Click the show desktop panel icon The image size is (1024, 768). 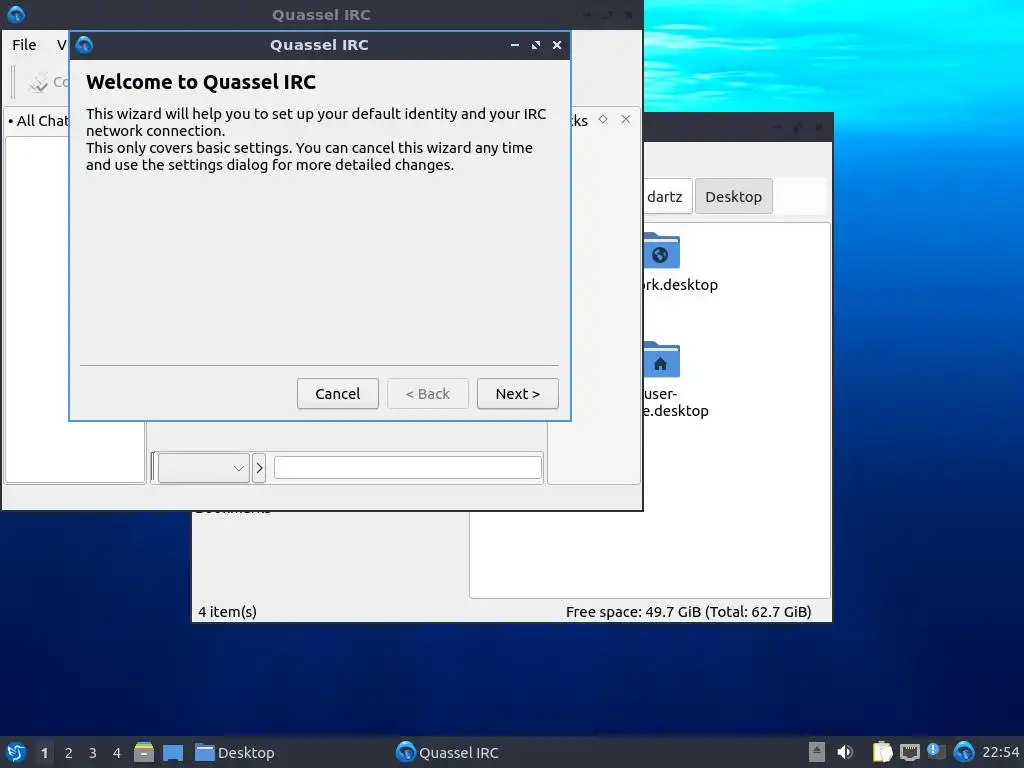click(173, 752)
